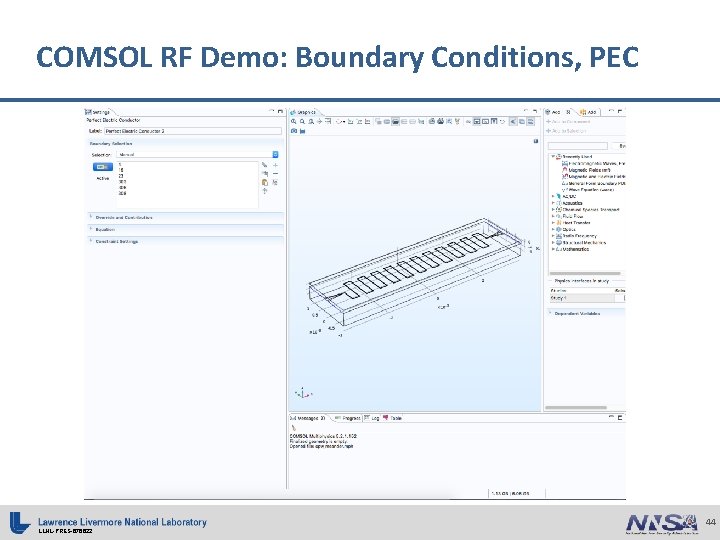Expand the Mathematics branch
Viewport: 720px width, 540px height.
pyautogui.click(x=553, y=249)
